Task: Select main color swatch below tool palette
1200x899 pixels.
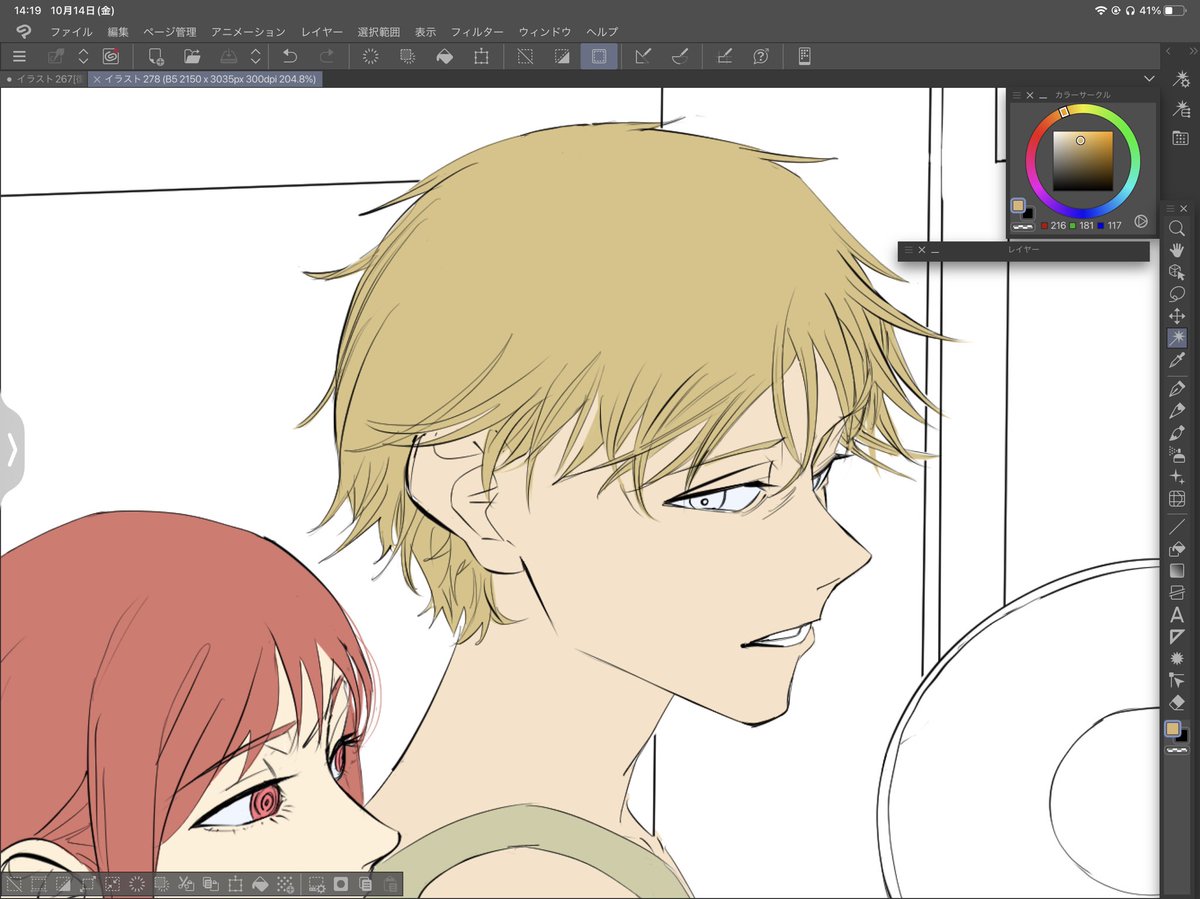Action: tap(1173, 730)
